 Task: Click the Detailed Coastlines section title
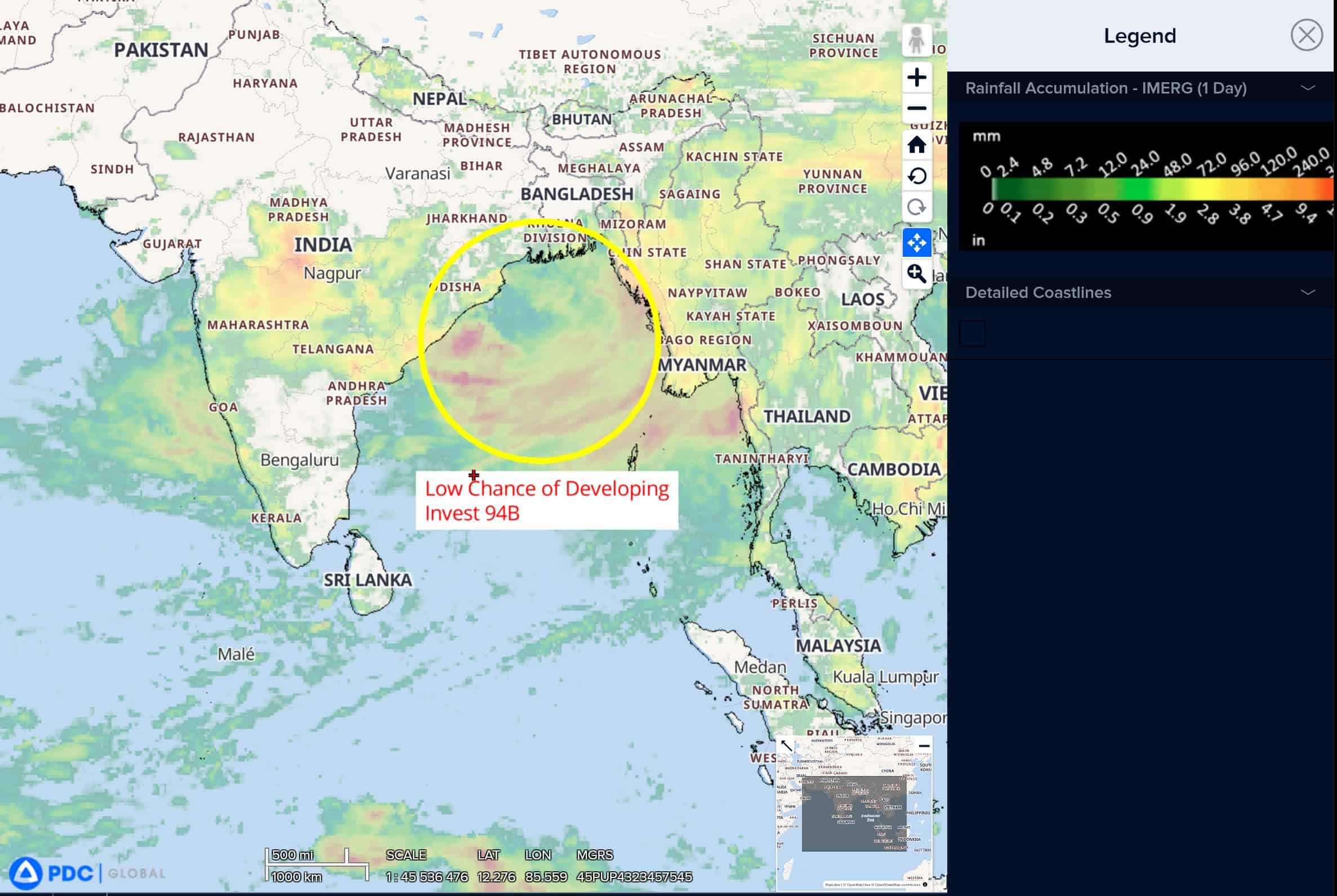1037,293
